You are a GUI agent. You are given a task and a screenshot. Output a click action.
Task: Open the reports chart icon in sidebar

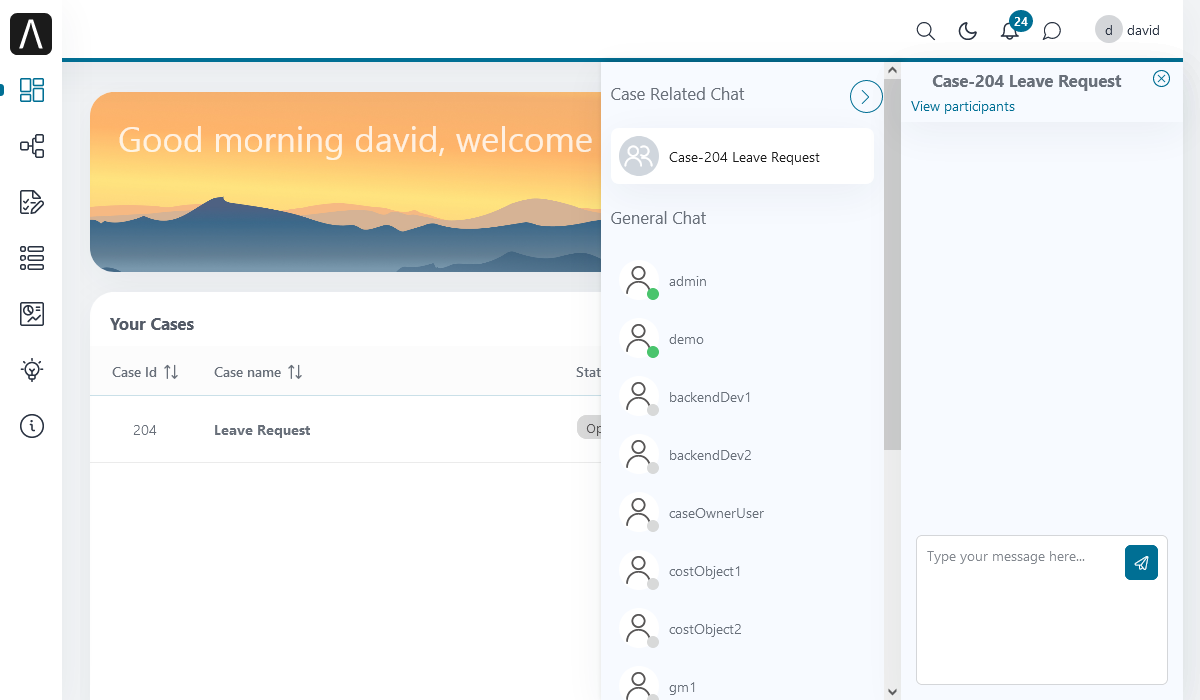32,314
